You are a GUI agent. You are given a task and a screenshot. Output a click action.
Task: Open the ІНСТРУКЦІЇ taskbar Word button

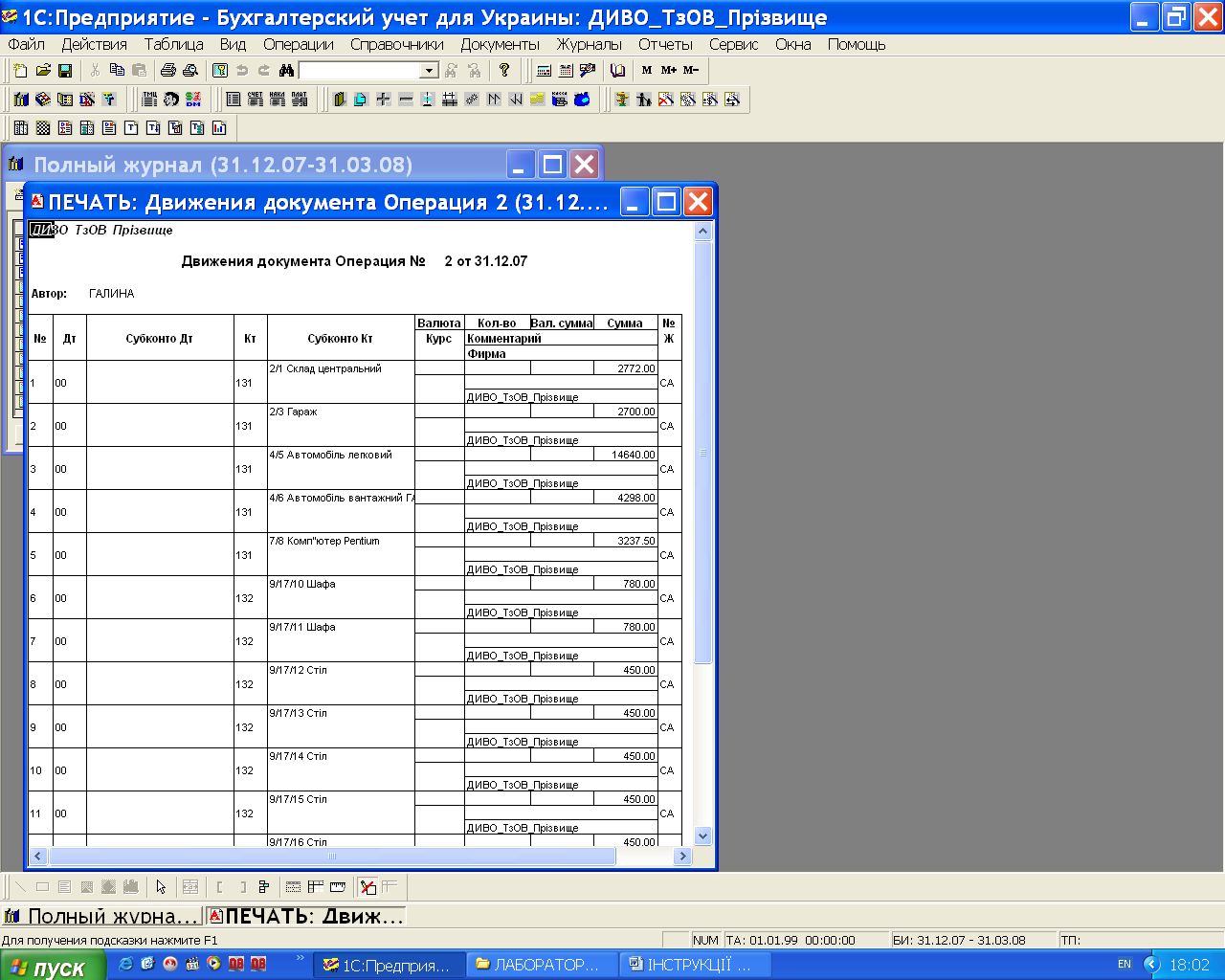coord(696,965)
